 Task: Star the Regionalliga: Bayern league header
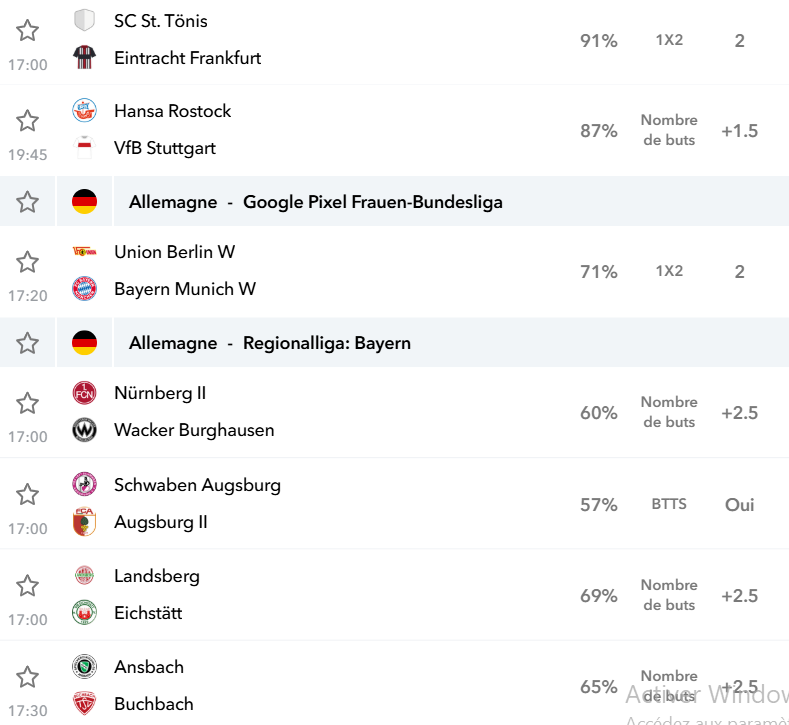27,343
